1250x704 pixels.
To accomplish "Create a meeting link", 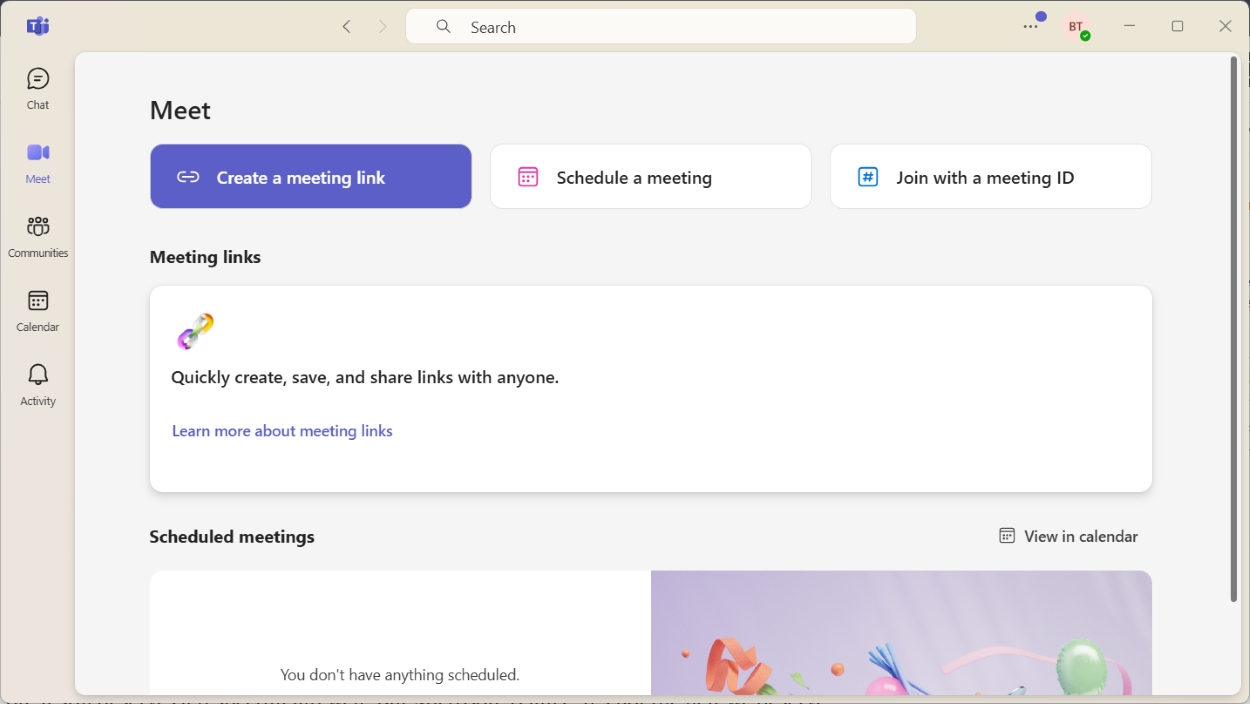I will tap(310, 176).
